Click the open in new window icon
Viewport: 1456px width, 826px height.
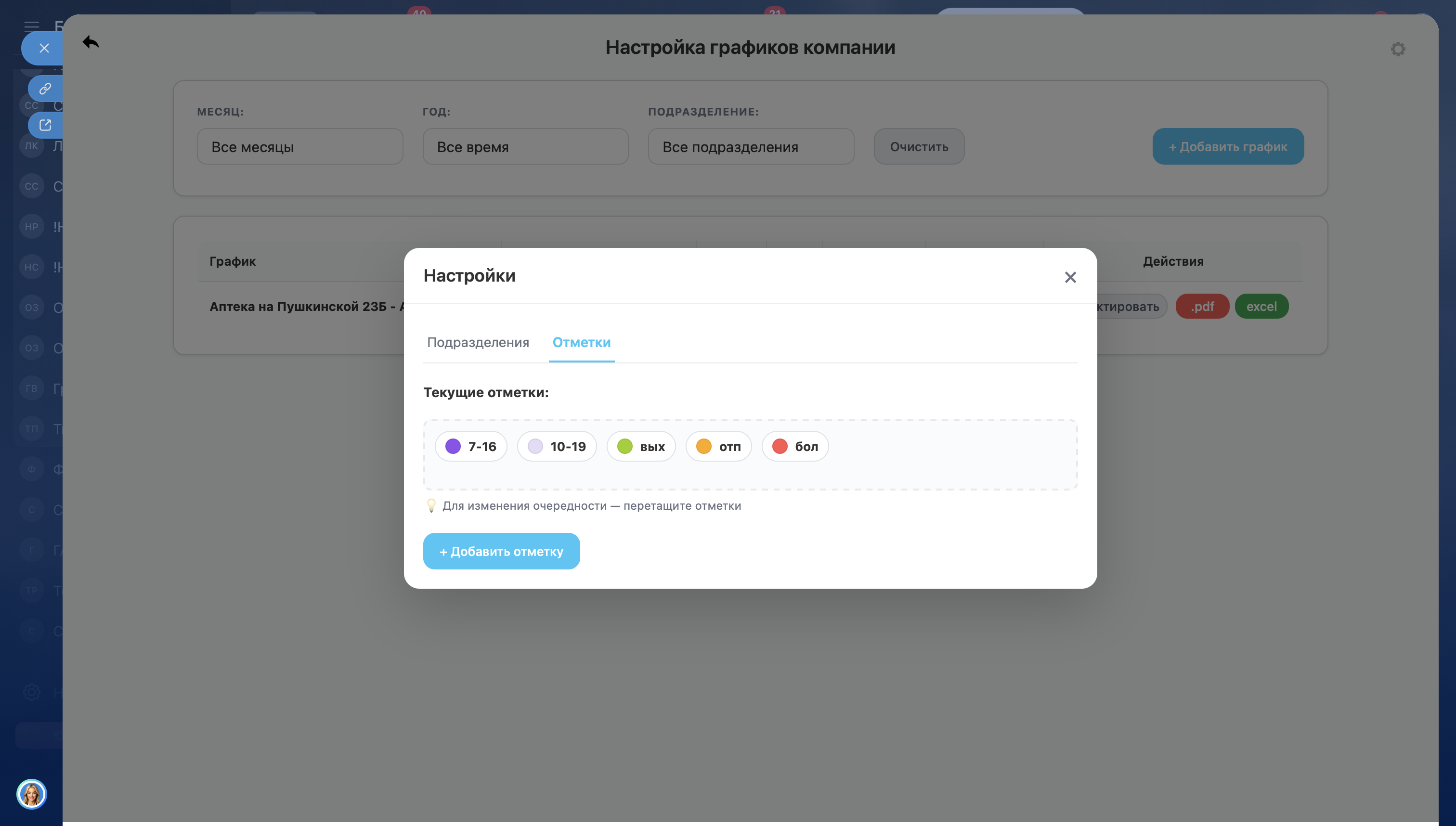[45, 125]
